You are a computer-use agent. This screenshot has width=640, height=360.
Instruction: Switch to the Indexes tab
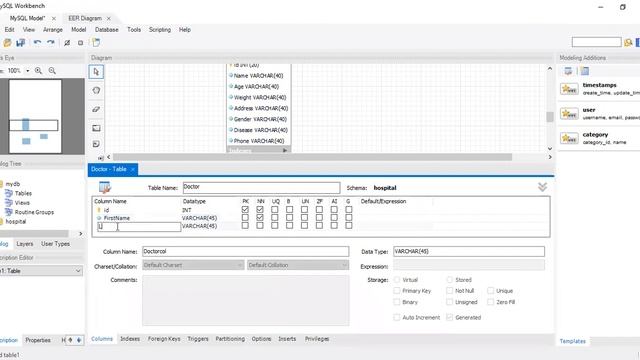[x=130, y=339]
